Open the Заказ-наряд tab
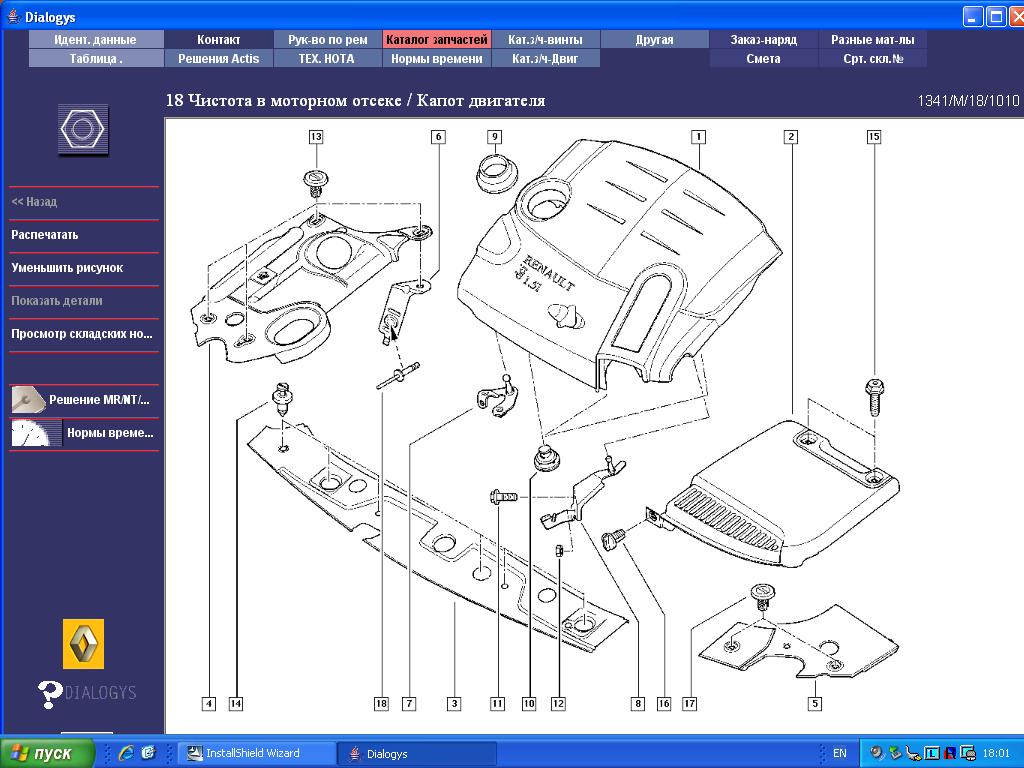 tap(763, 39)
